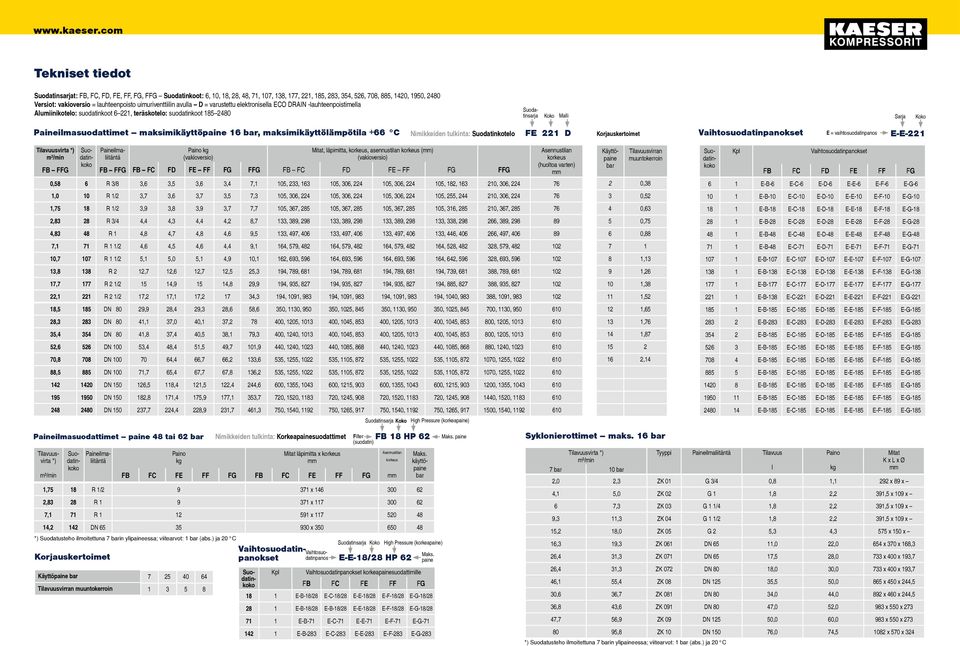Select correction factor '0,38' for 2 bar

[645, 184]
